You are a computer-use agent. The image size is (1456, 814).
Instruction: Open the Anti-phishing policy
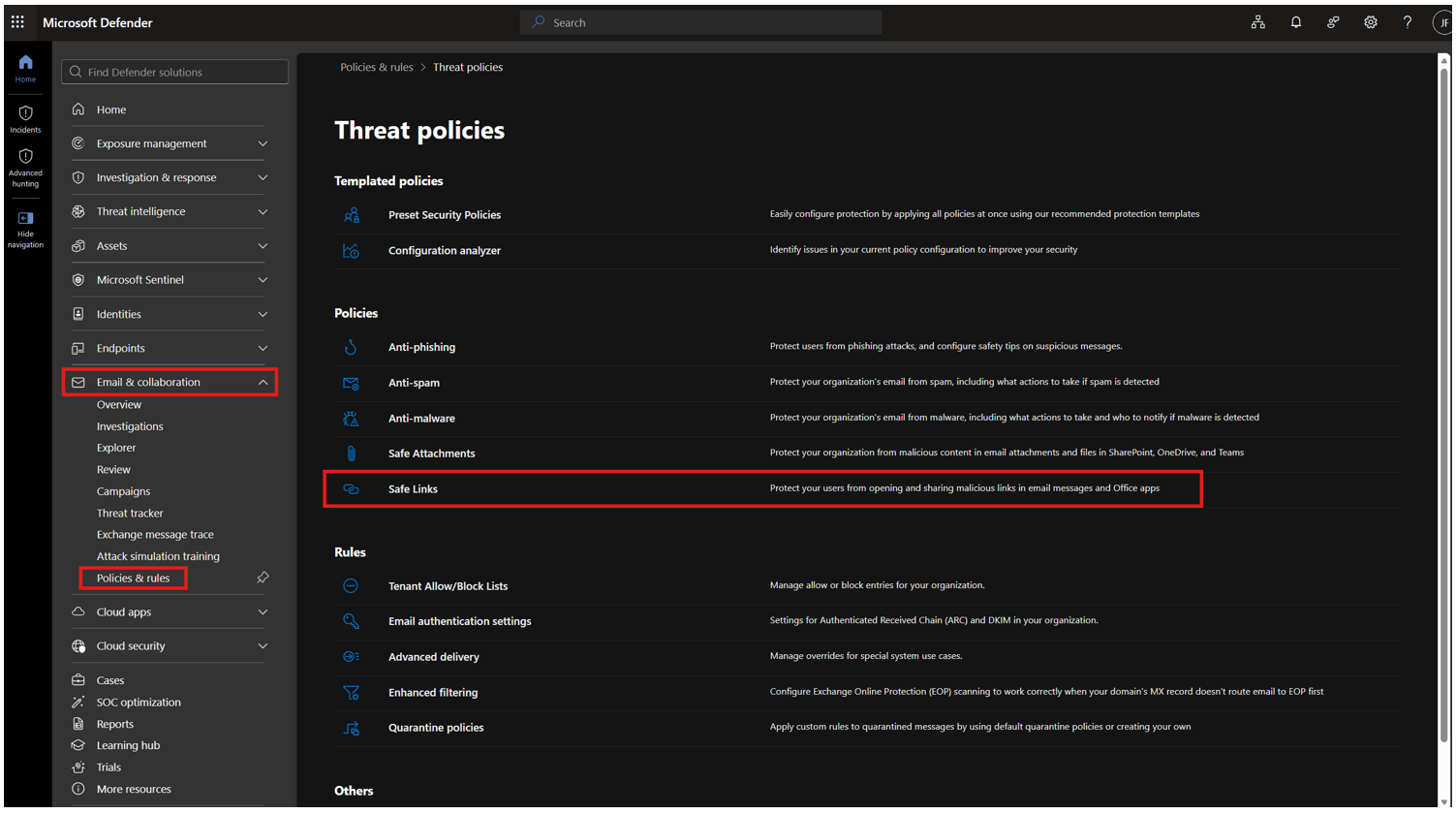[421, 347]
